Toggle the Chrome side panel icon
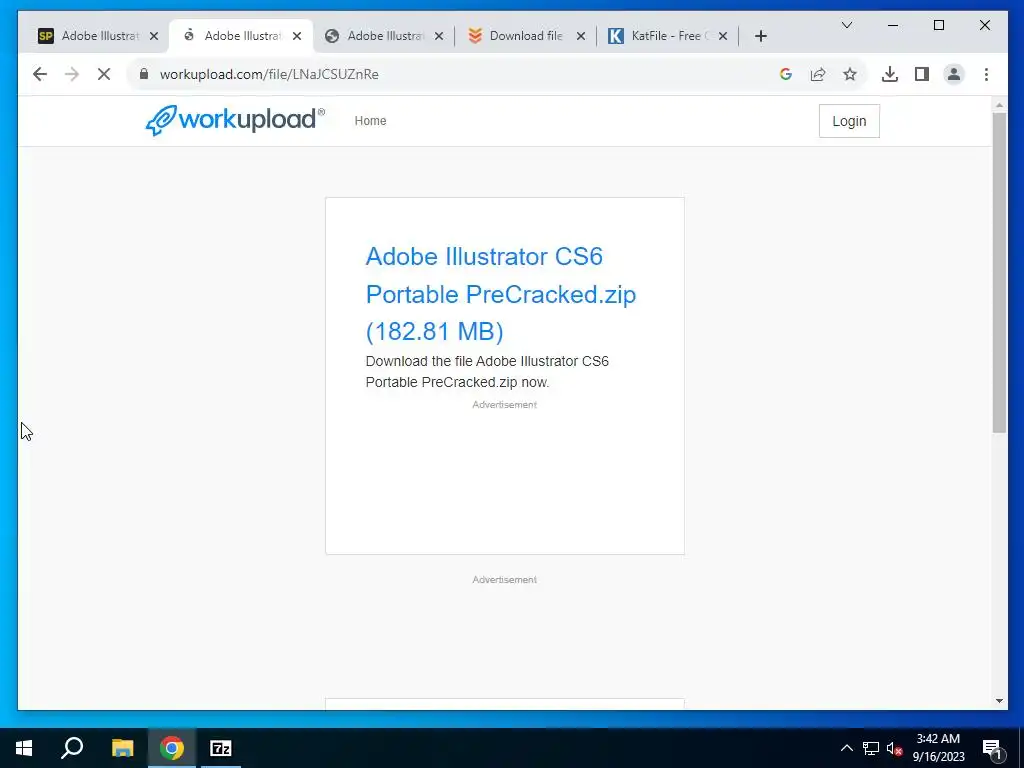This screenshot has height=768, width=1024. pyautogui.click(x=921, y=74)
